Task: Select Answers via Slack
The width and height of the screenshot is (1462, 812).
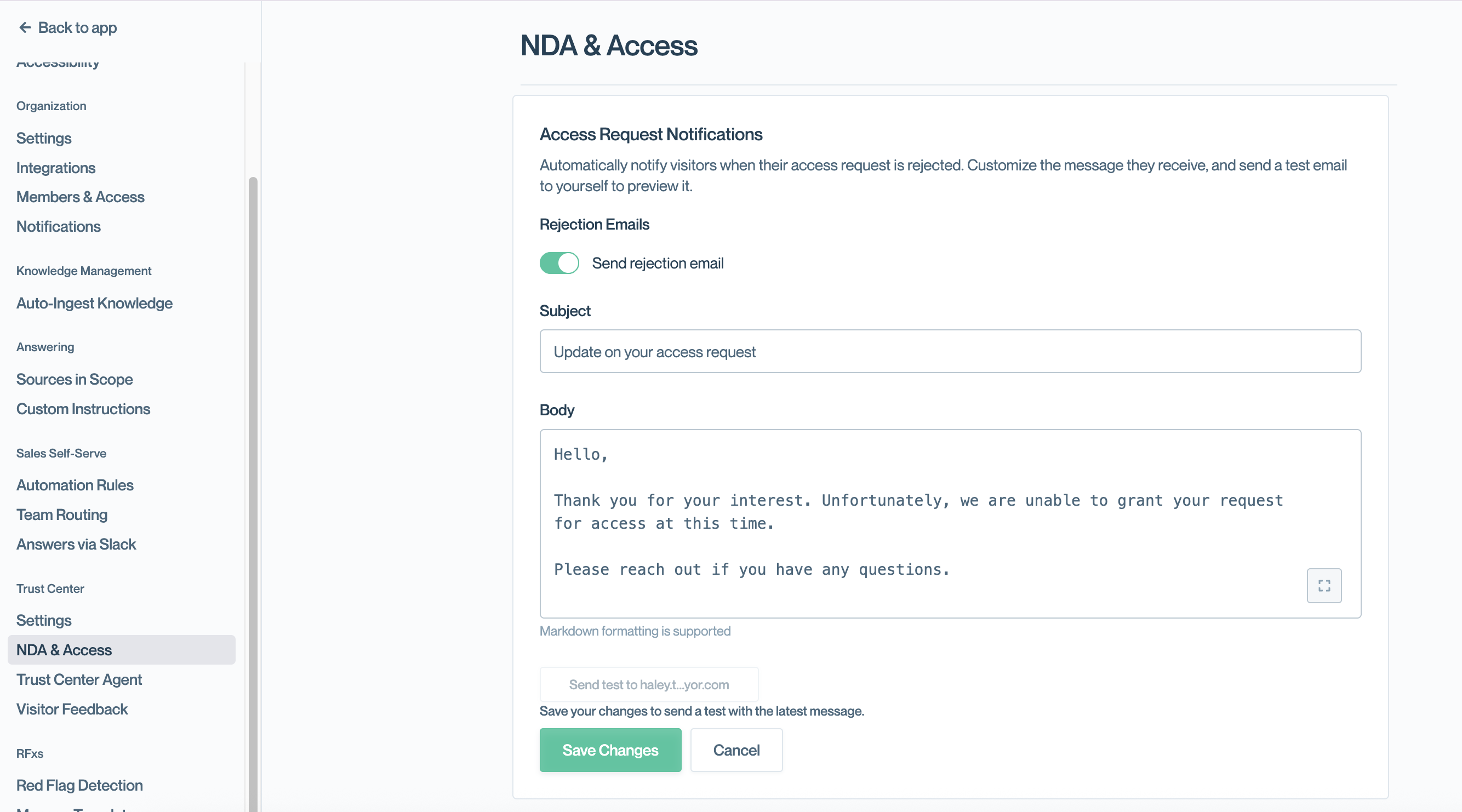Action: click(x=76, y=544)
